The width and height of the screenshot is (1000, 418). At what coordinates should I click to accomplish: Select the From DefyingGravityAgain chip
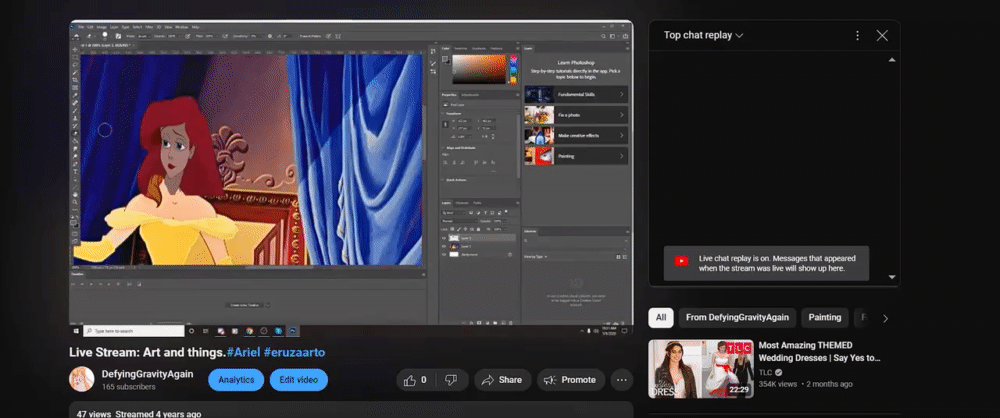[x=737, y=317]
